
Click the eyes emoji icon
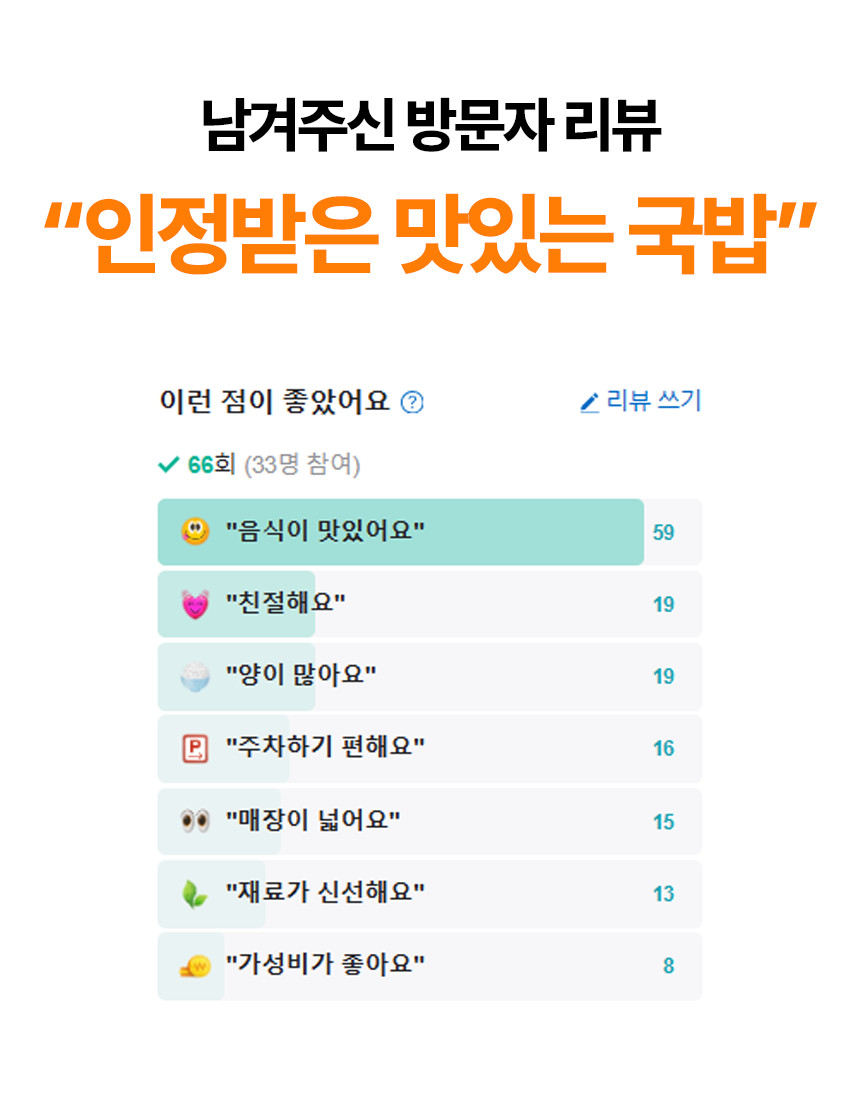pyautogui.click(x=195, y=821)
